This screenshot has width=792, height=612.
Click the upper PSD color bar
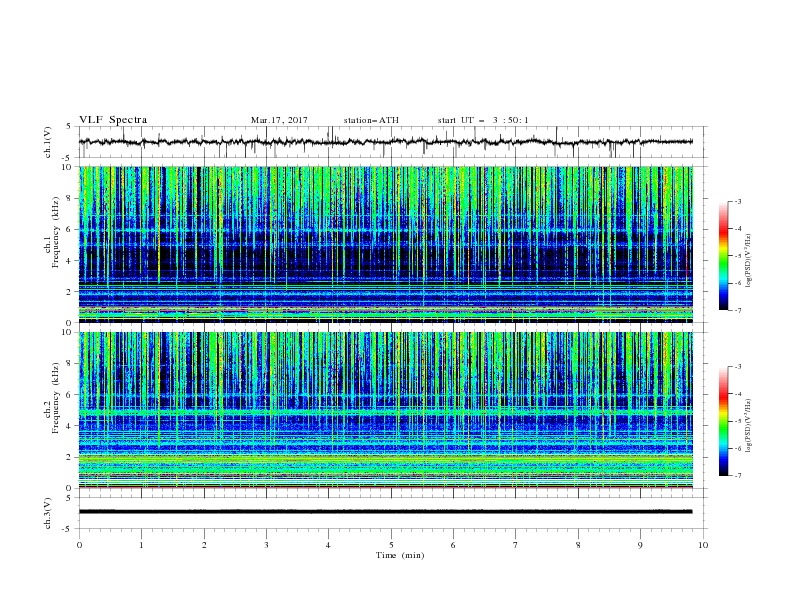click(x=723, y=256)
